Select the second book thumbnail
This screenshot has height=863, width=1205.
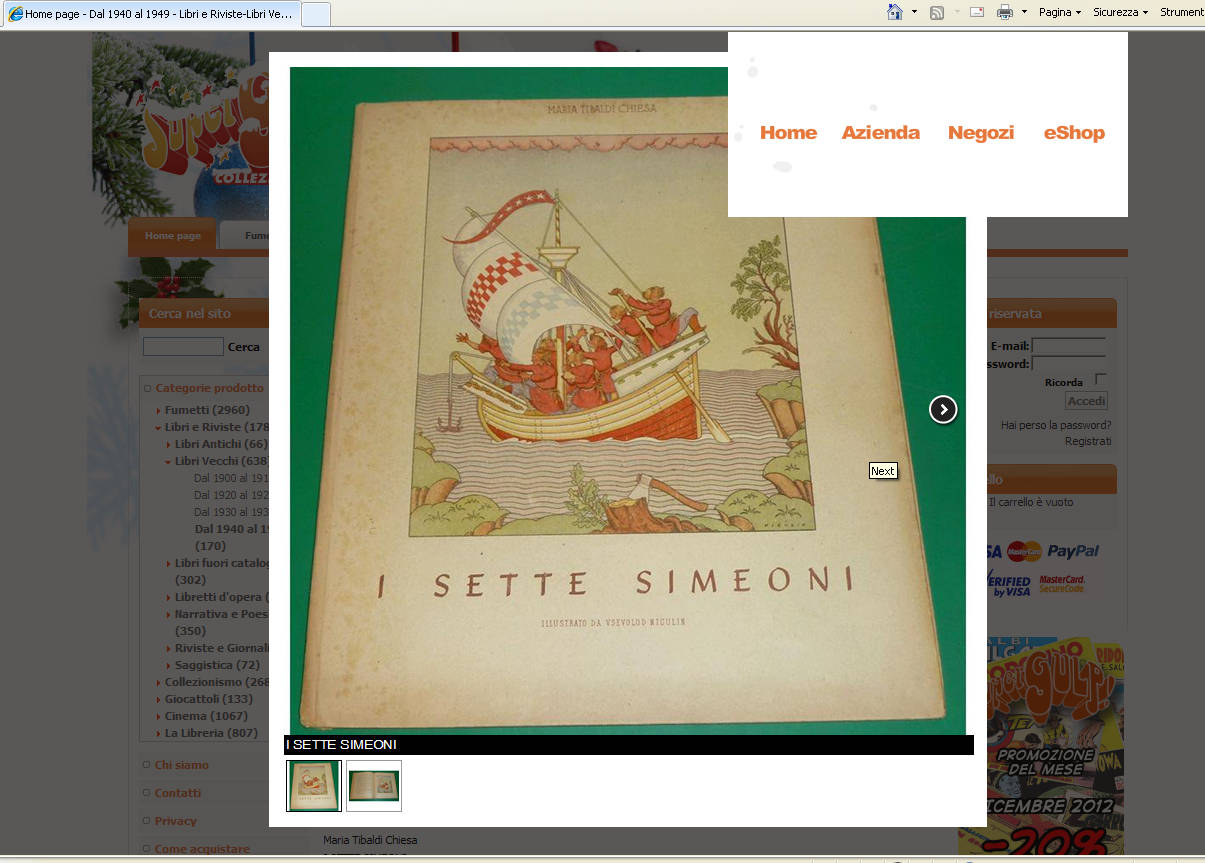[x=374, y=786]
